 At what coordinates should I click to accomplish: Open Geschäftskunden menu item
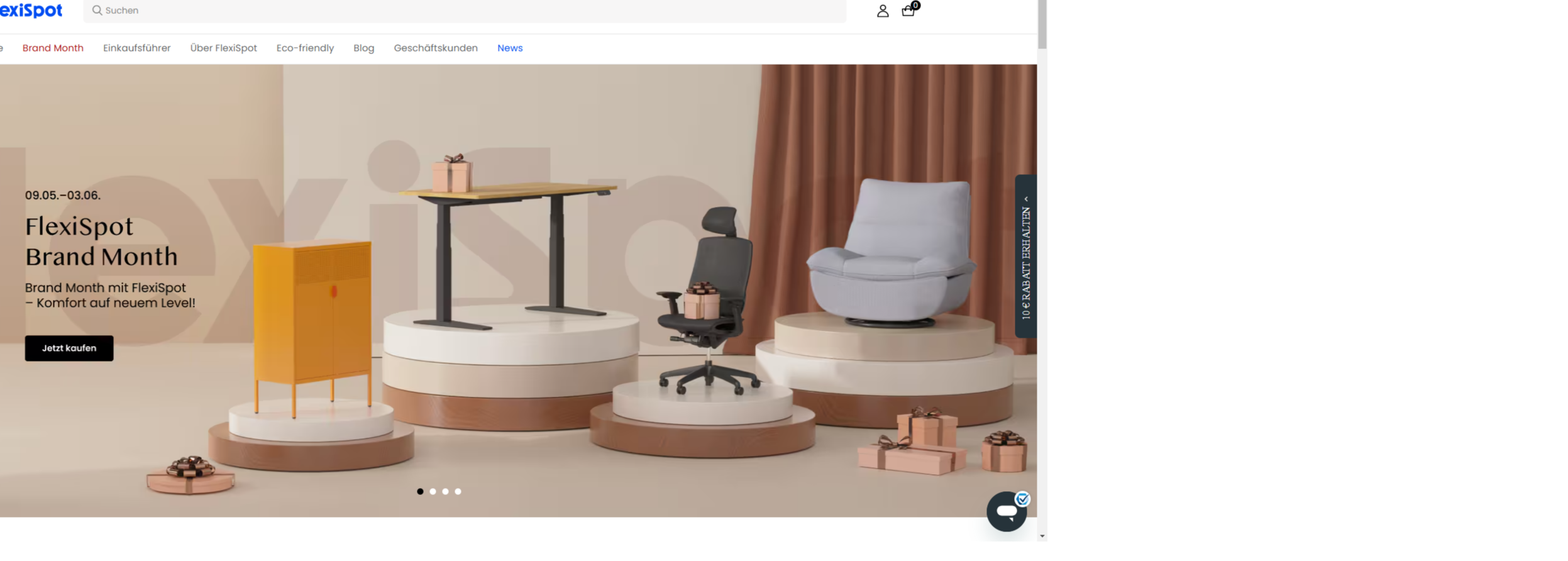[x=436, y=48]
